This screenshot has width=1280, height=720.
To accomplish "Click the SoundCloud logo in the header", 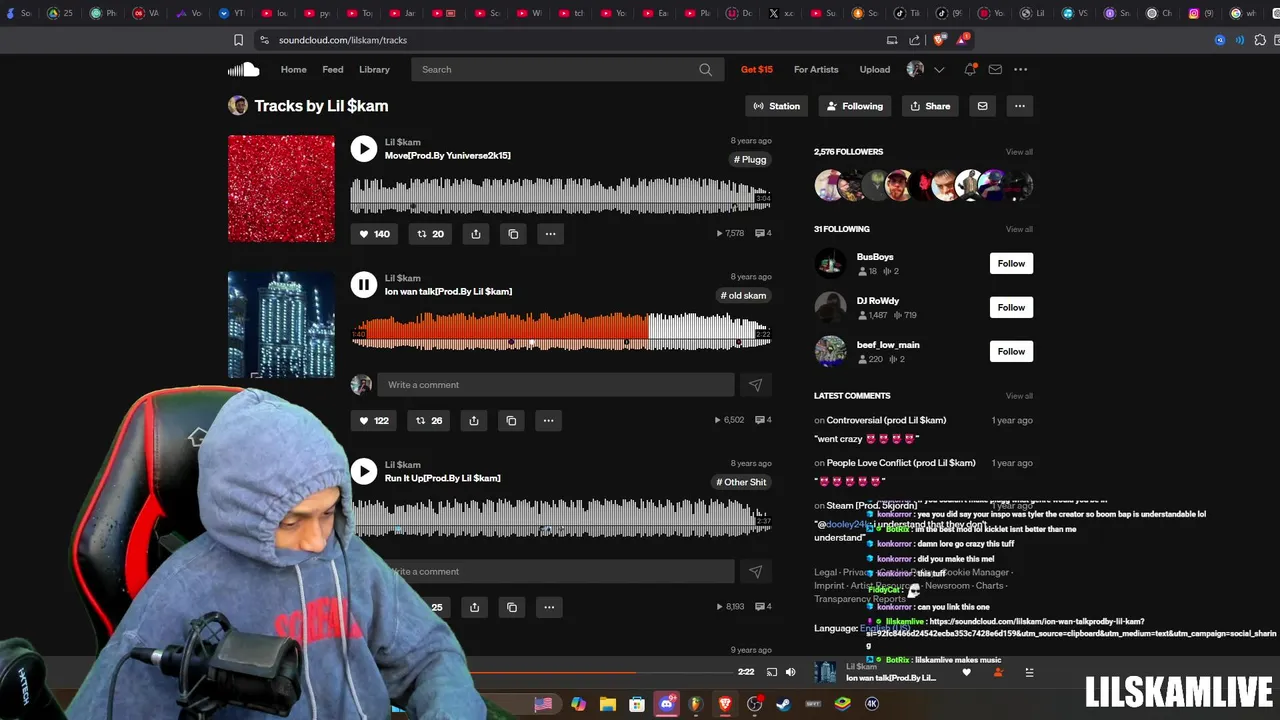I will click(243, 69).
